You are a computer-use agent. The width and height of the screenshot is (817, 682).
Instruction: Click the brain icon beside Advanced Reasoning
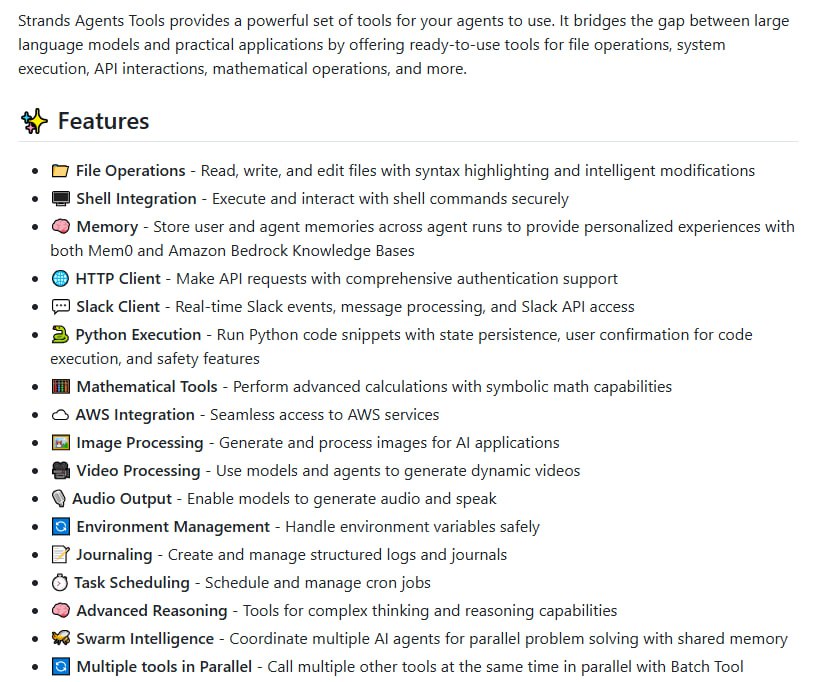60,611
